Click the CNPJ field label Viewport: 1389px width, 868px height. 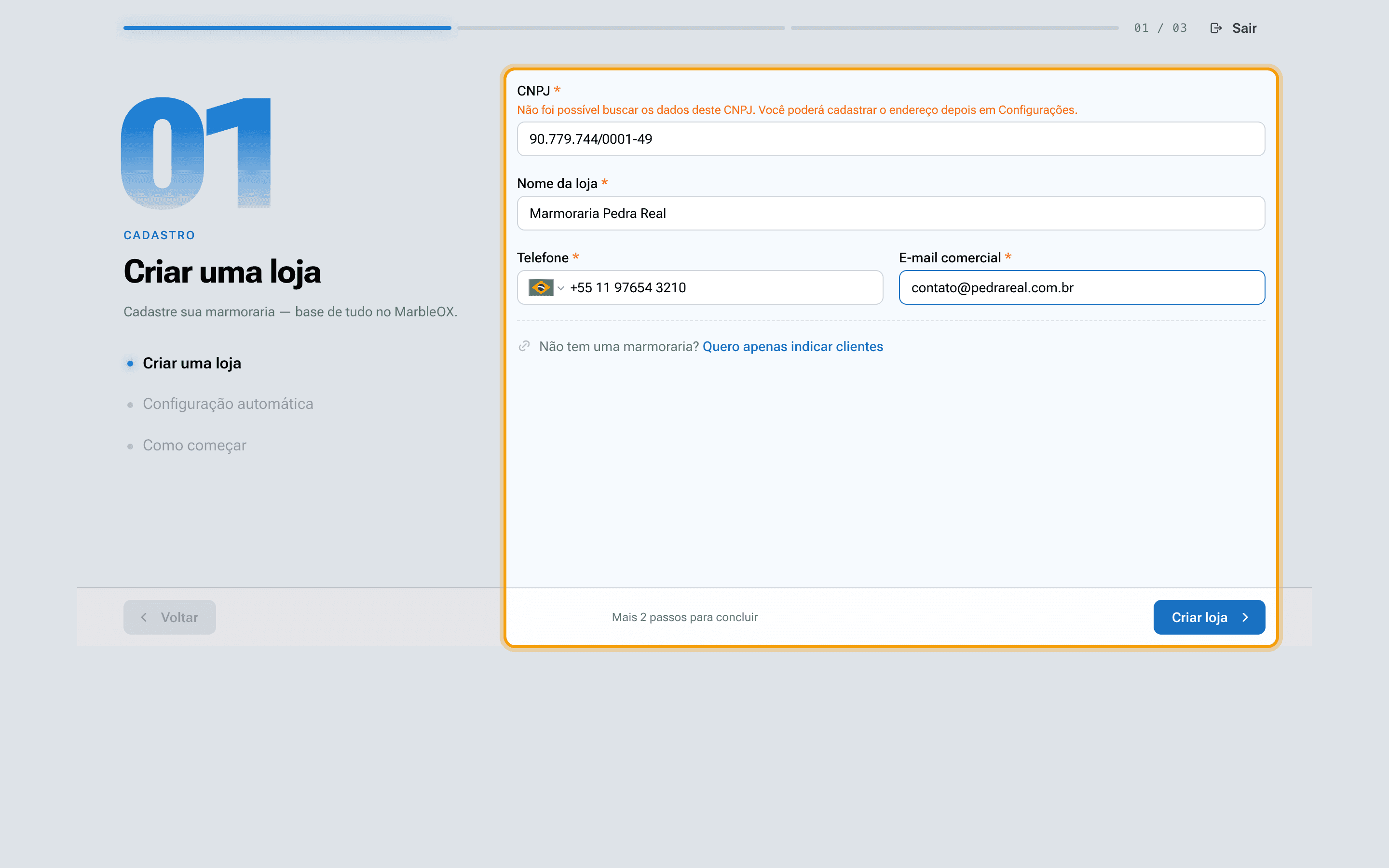533,91
